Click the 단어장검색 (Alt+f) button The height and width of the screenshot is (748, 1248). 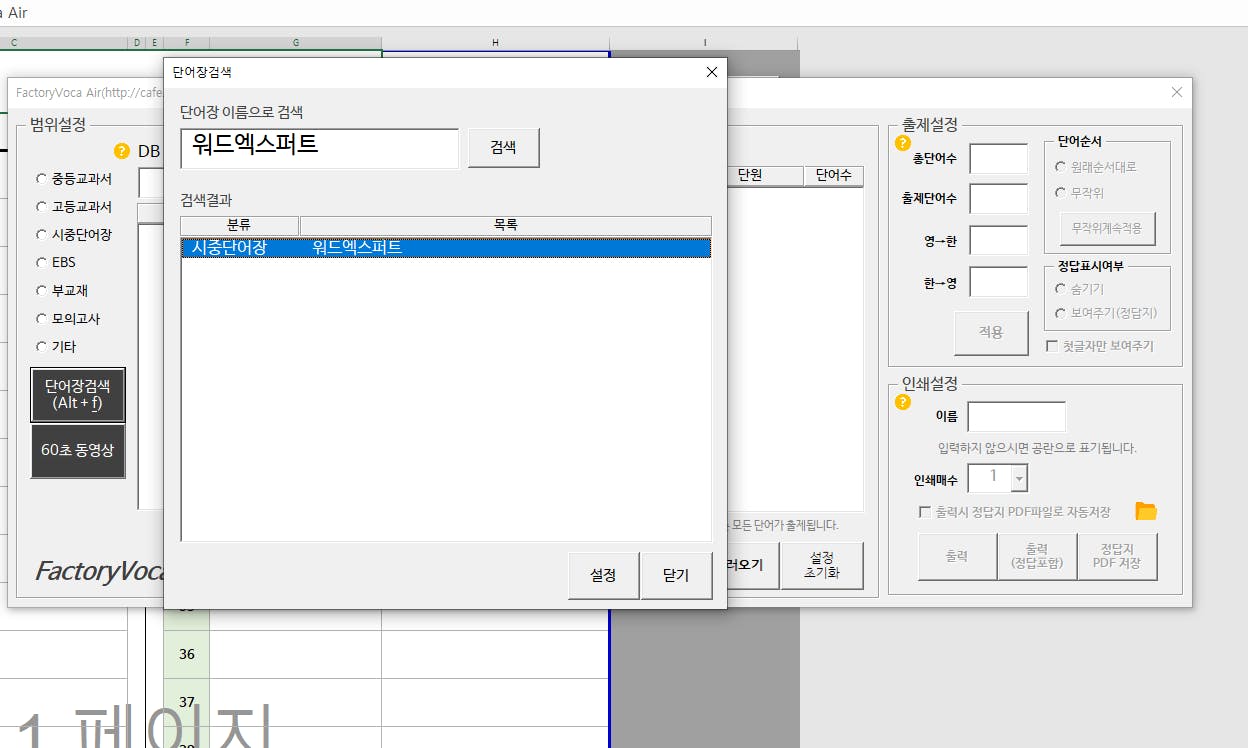pos(78,394)
